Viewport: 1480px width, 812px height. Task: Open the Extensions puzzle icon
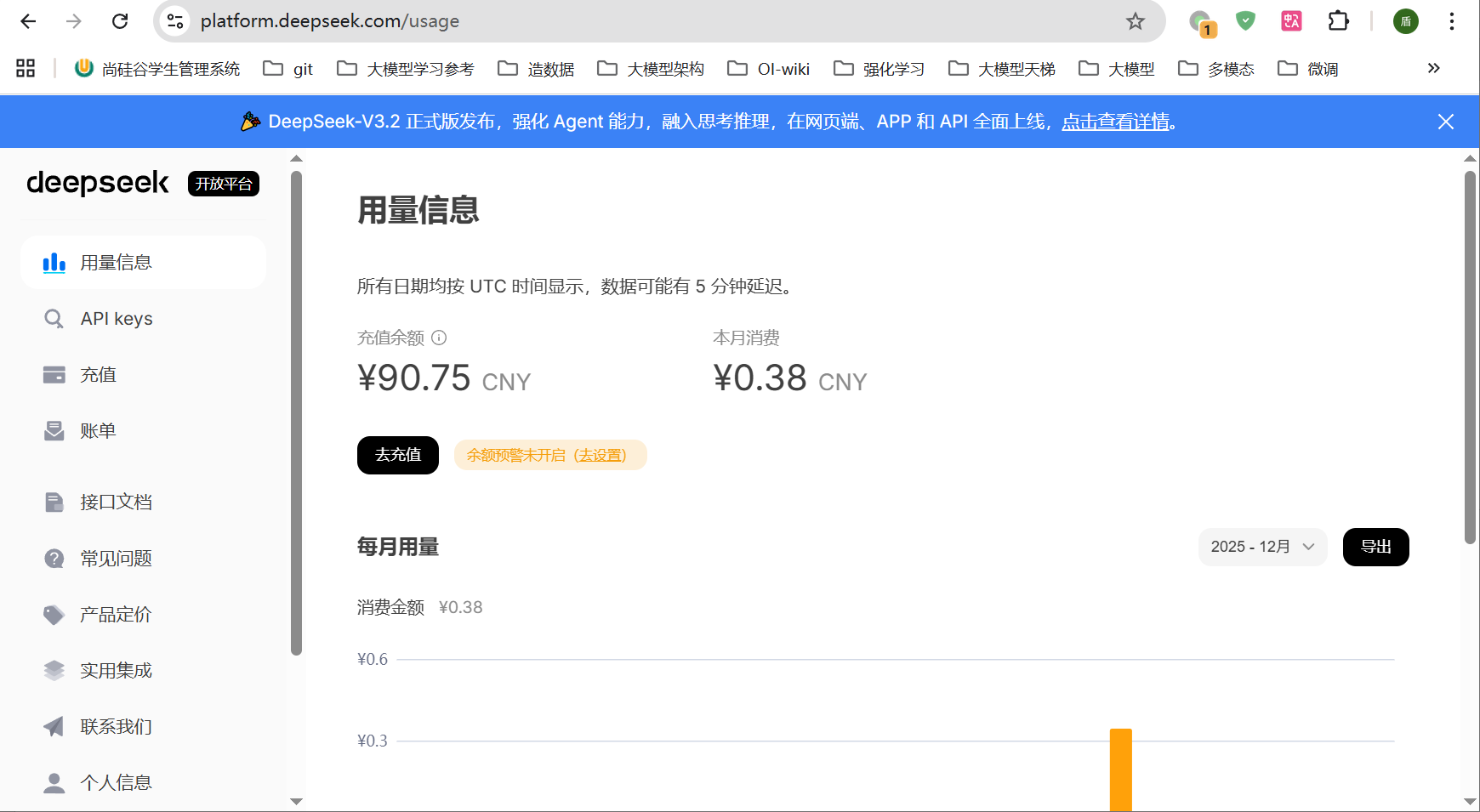pyautogui.click(x=1338, y=21)
